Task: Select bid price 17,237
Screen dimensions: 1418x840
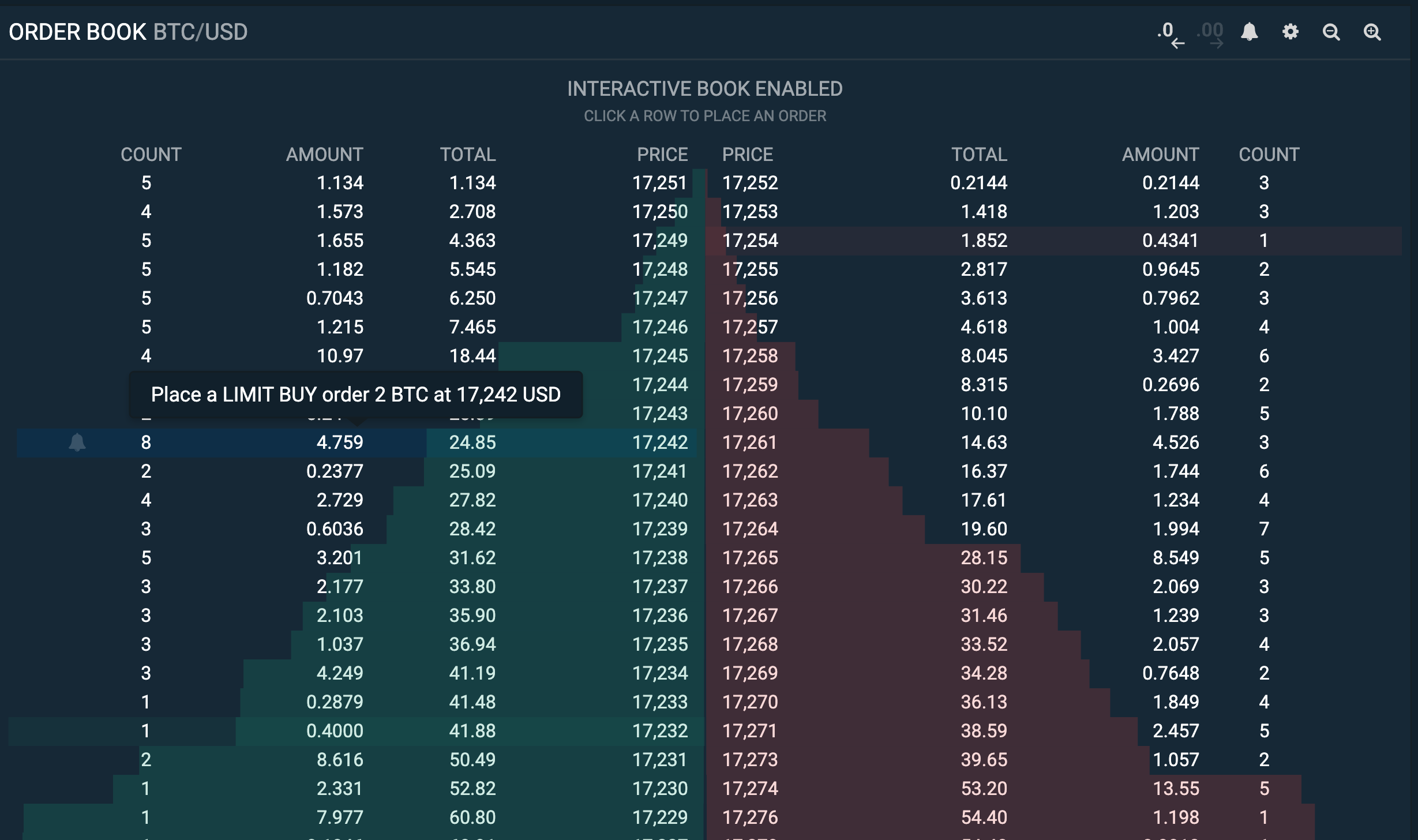Action: 659,587
